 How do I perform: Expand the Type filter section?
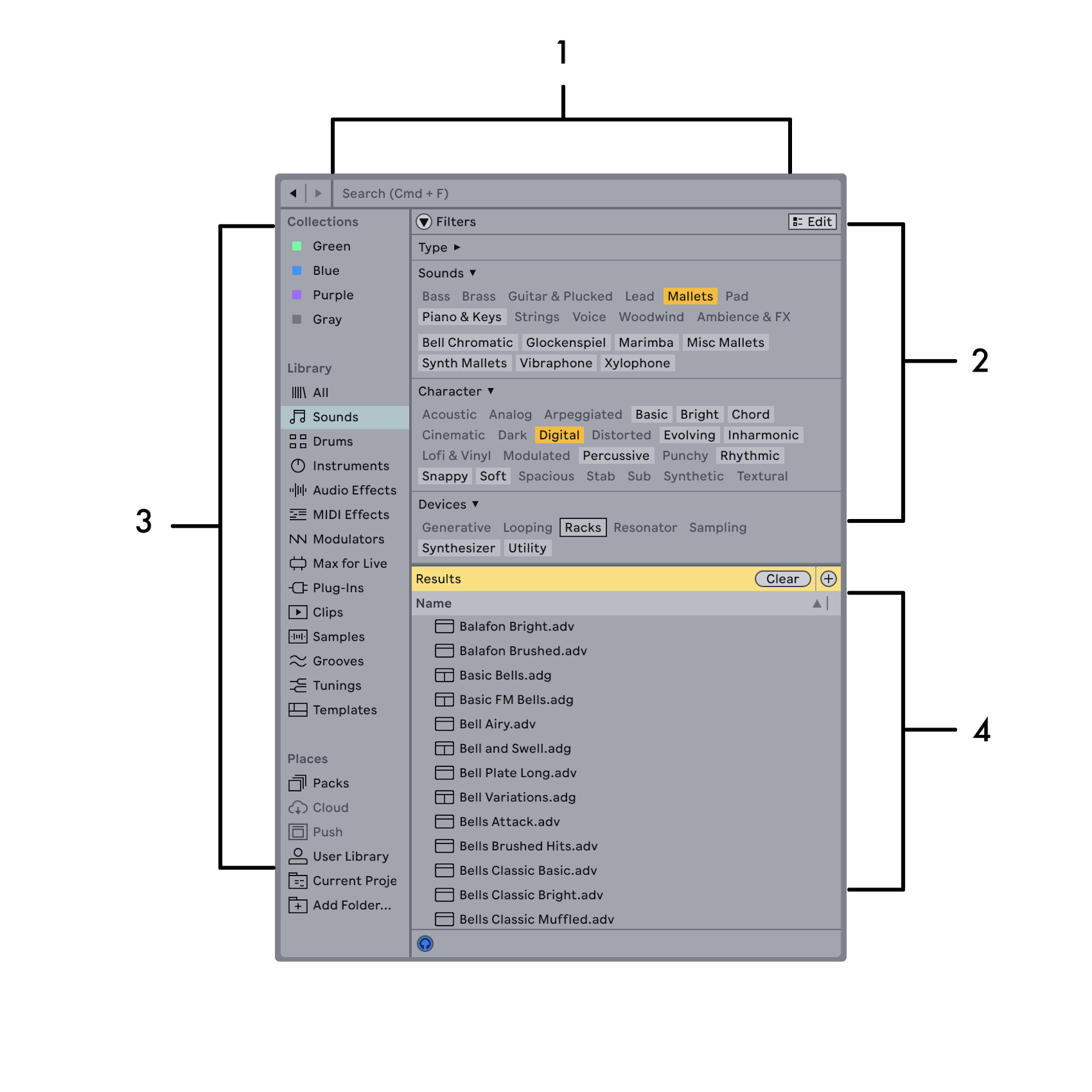pyautogui.click(x=438, y=247)
